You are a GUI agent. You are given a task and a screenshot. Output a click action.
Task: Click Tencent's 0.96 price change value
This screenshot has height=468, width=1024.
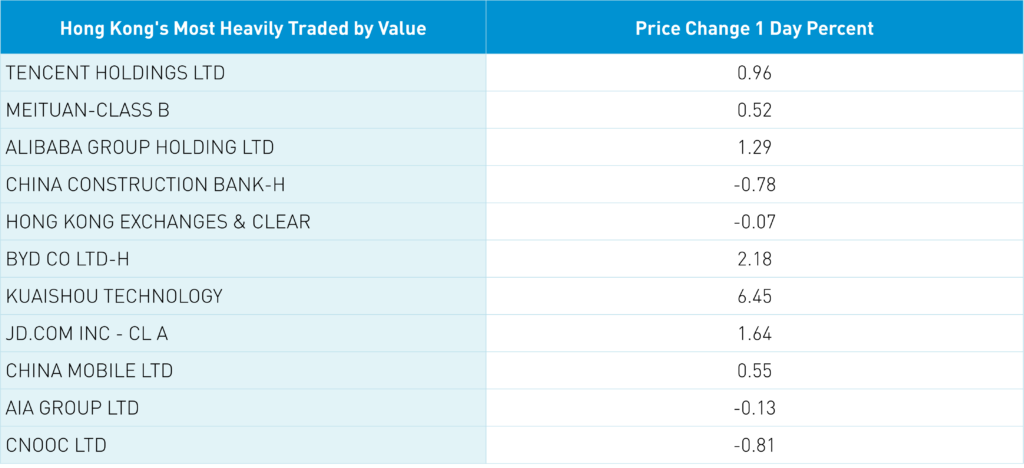[x=754, y=73]
